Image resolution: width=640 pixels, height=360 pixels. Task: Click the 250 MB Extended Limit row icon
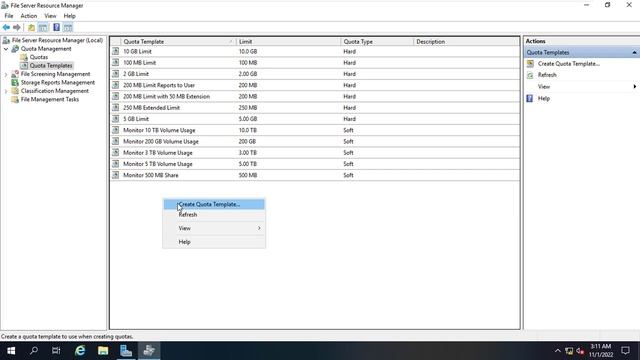[x=116, y=107]
